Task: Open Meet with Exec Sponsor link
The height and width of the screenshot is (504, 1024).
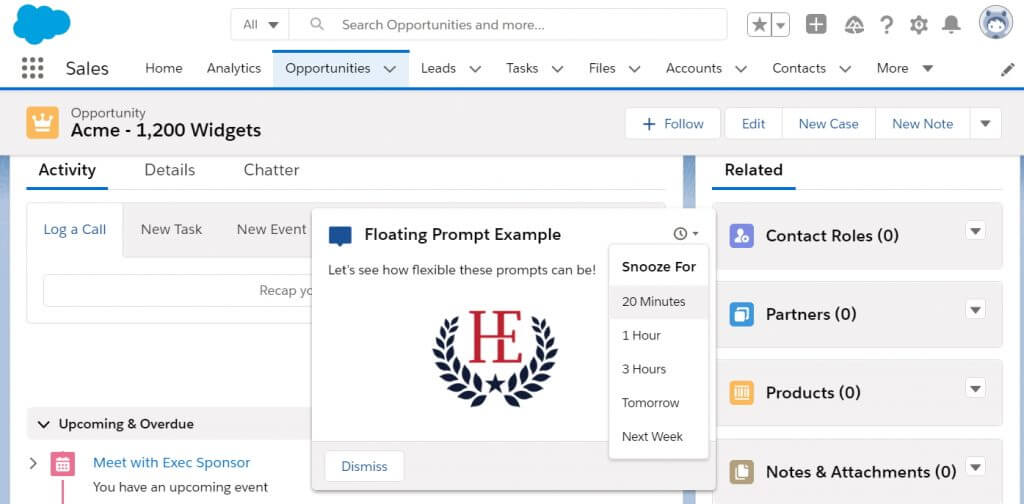Action: click(x=171, y=462)
